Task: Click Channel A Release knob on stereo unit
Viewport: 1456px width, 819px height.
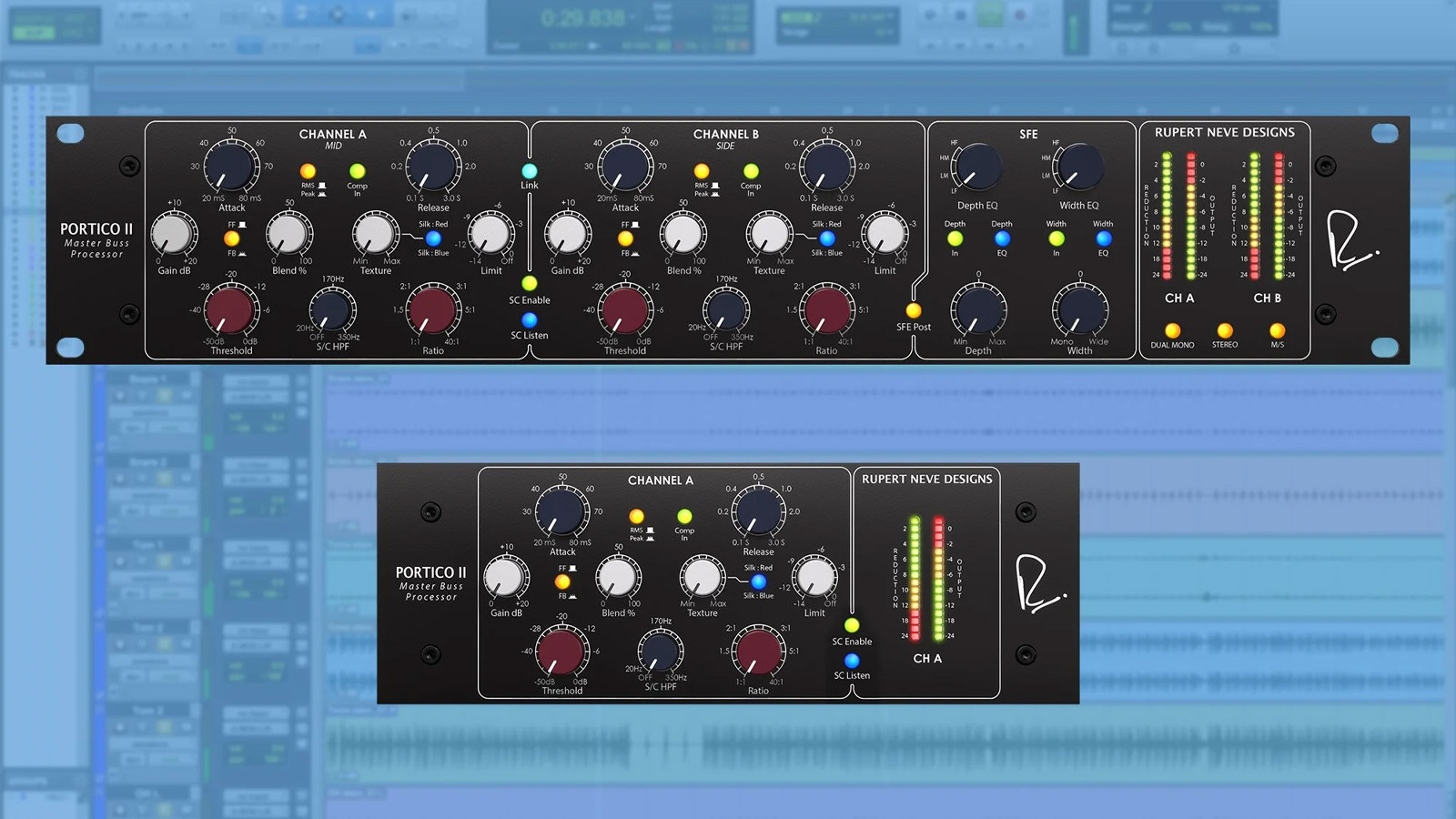Action: click(x=433, y=166)
